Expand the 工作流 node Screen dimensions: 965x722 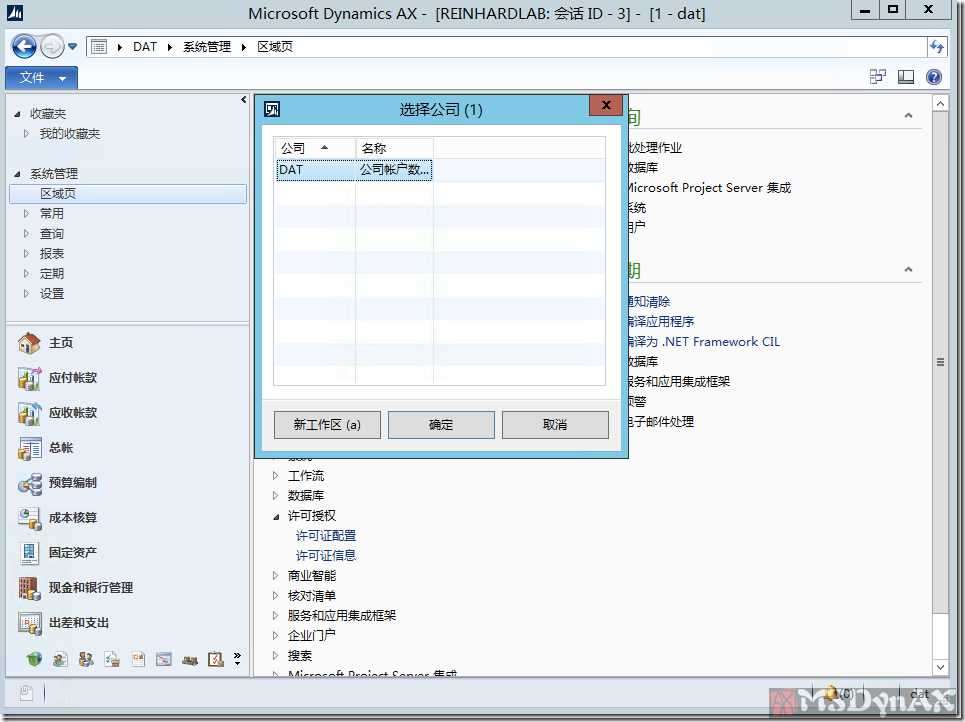[x=276, y=475]
